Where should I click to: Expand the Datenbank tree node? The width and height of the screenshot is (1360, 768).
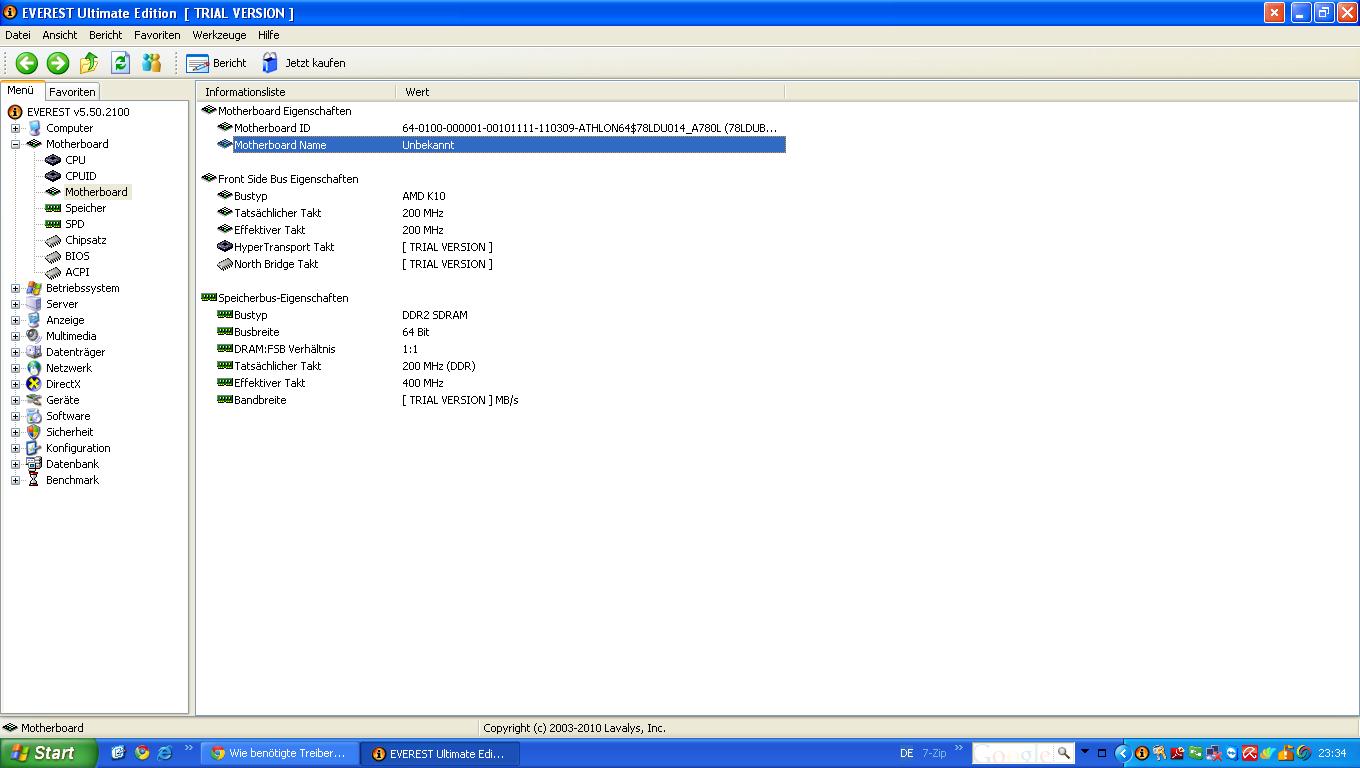(x=15, y=464)
